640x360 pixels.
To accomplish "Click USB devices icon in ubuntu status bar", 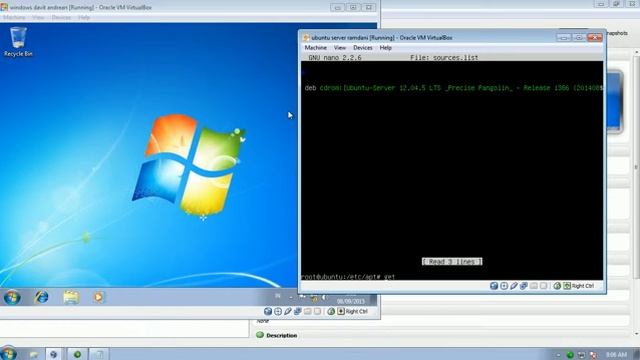I will (x=513, y=286).
